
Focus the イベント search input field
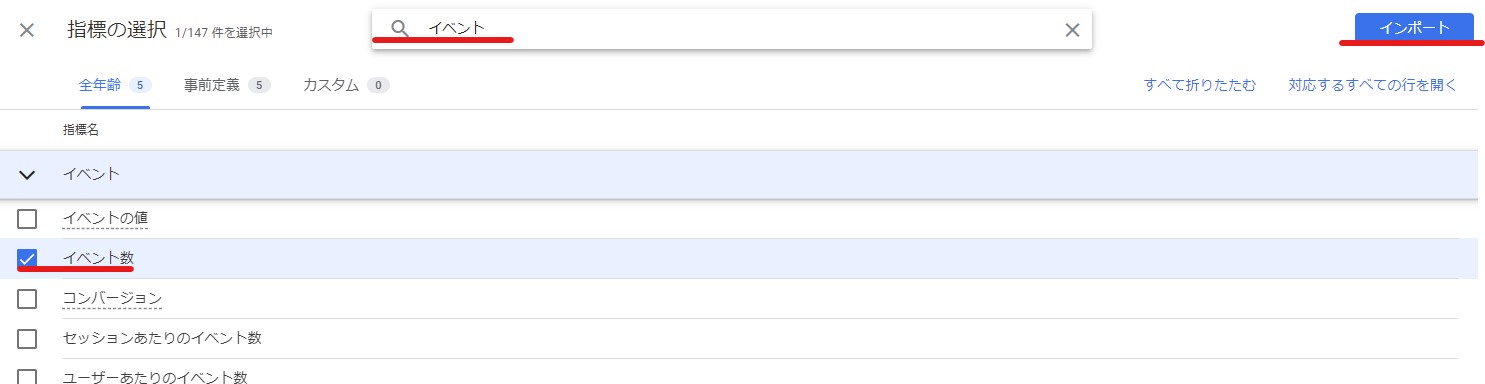pyautogui.click(x=740, y=29)
